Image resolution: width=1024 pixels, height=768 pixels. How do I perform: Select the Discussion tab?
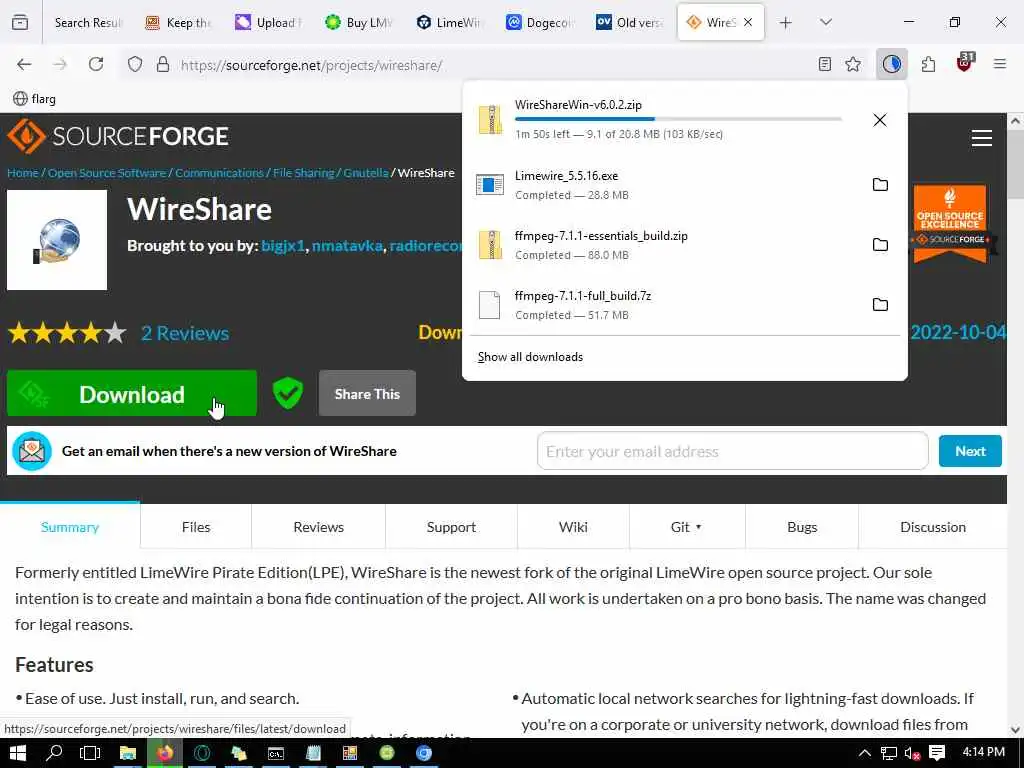[933, 526]
